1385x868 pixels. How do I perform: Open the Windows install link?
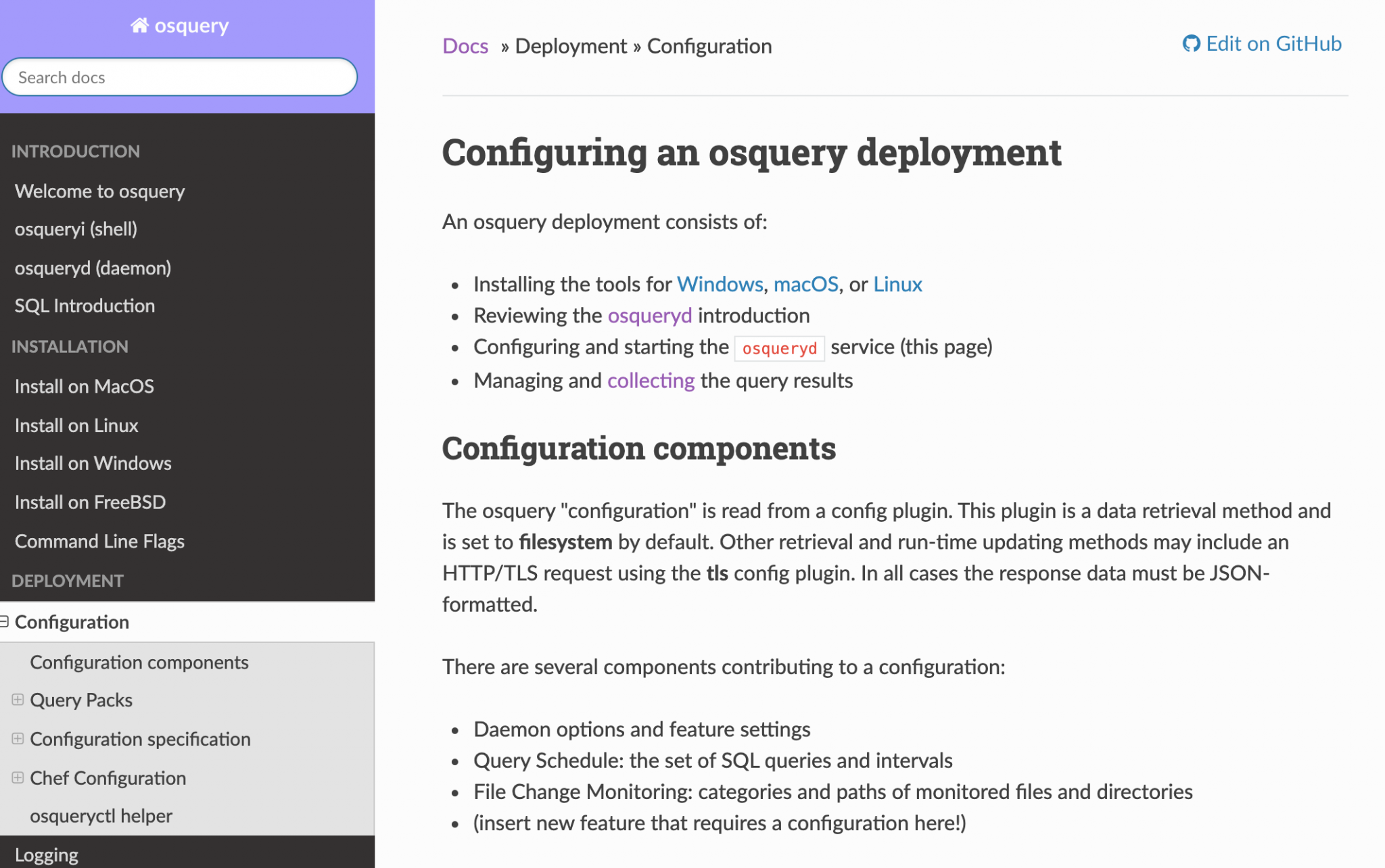click(720, 284)
